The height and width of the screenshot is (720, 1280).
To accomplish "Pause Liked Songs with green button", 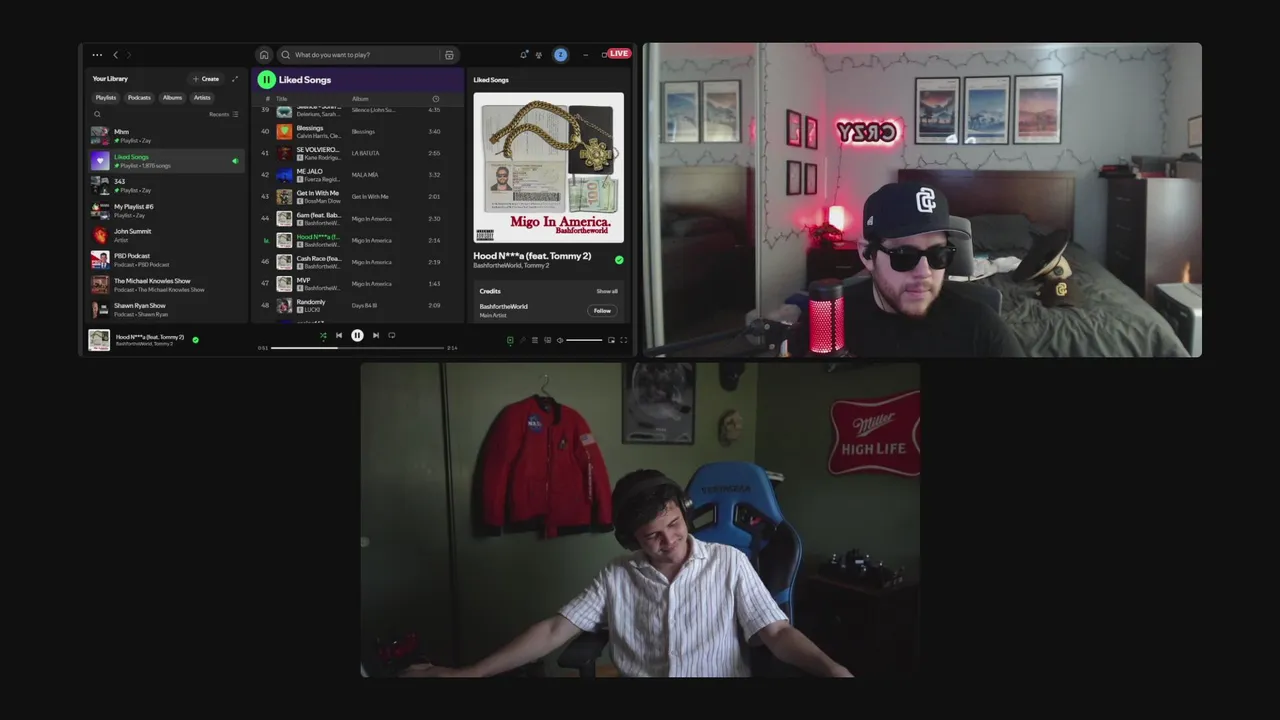I will click(x=266, y=79).
